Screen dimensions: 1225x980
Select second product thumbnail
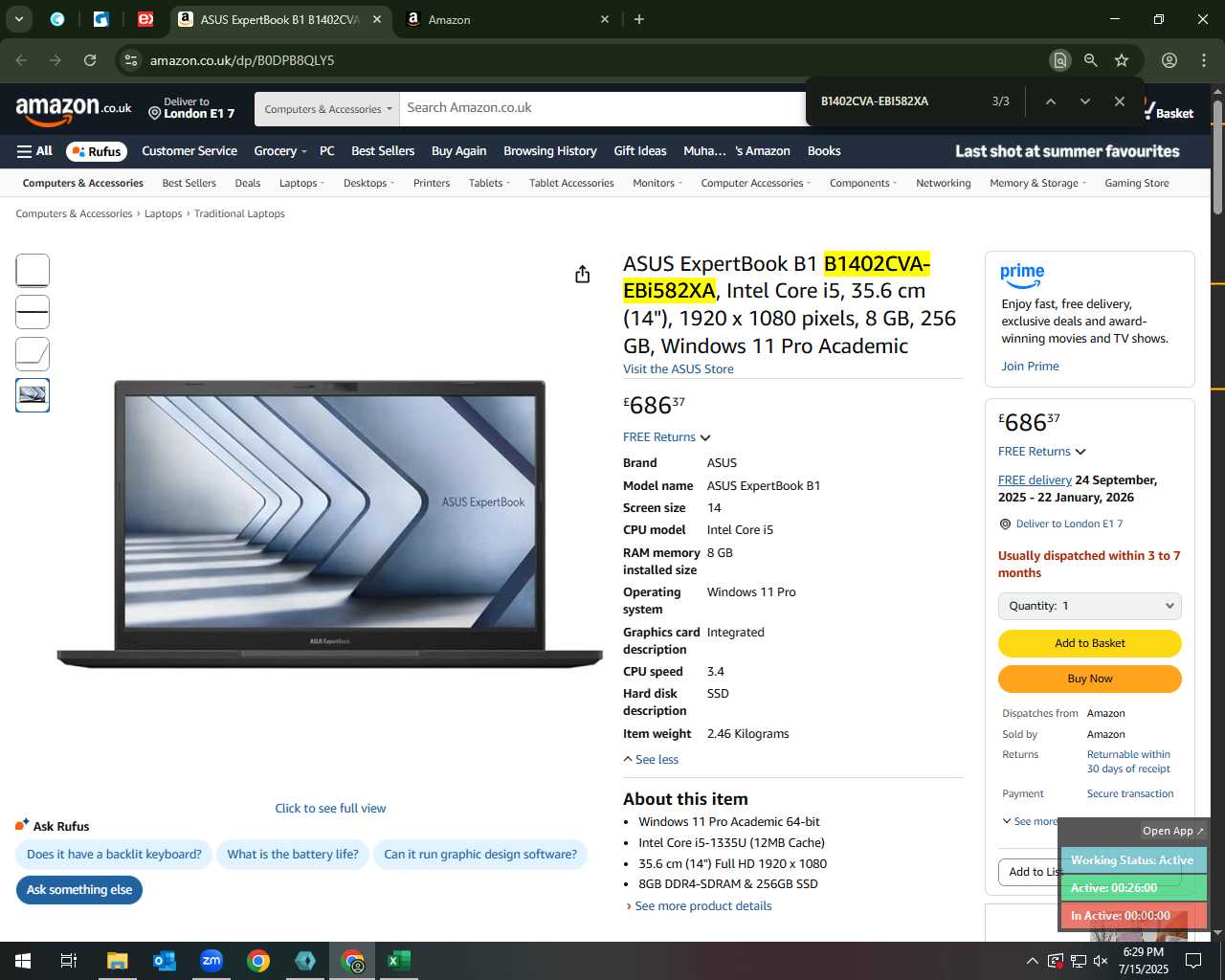(x=33, y=312)
